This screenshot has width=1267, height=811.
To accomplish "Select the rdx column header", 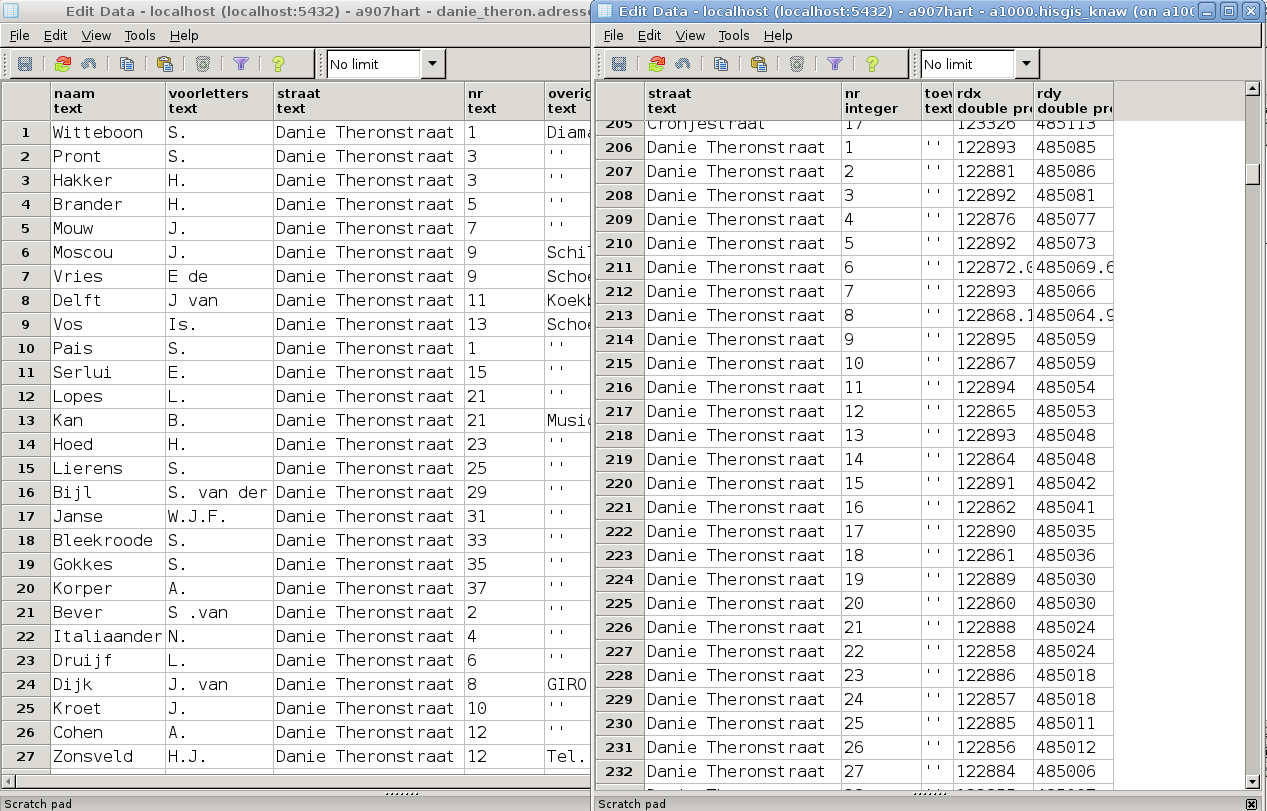I will pyautogui.click(x=993, y=100).
